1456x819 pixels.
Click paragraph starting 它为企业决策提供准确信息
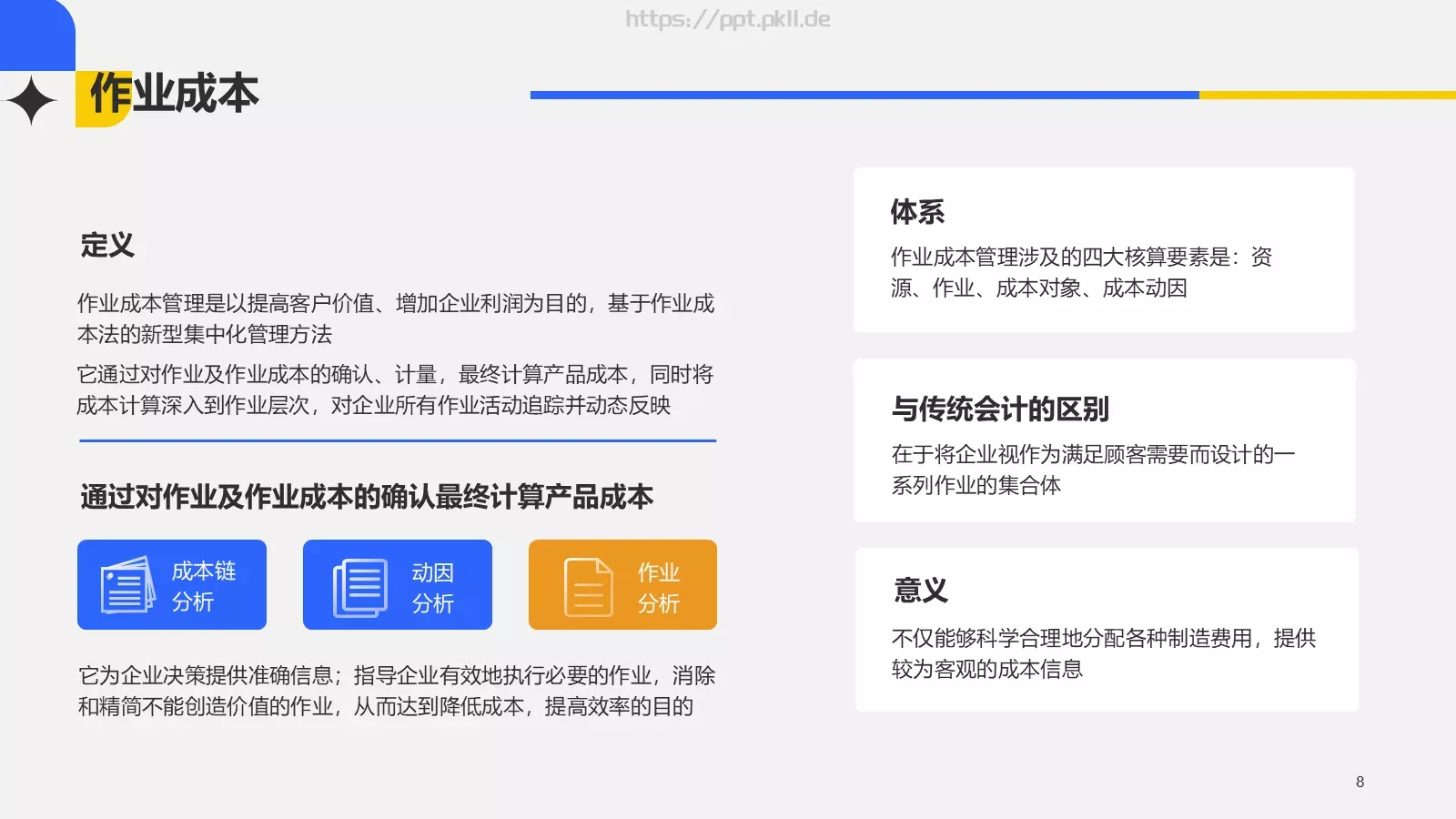point(397,691)
